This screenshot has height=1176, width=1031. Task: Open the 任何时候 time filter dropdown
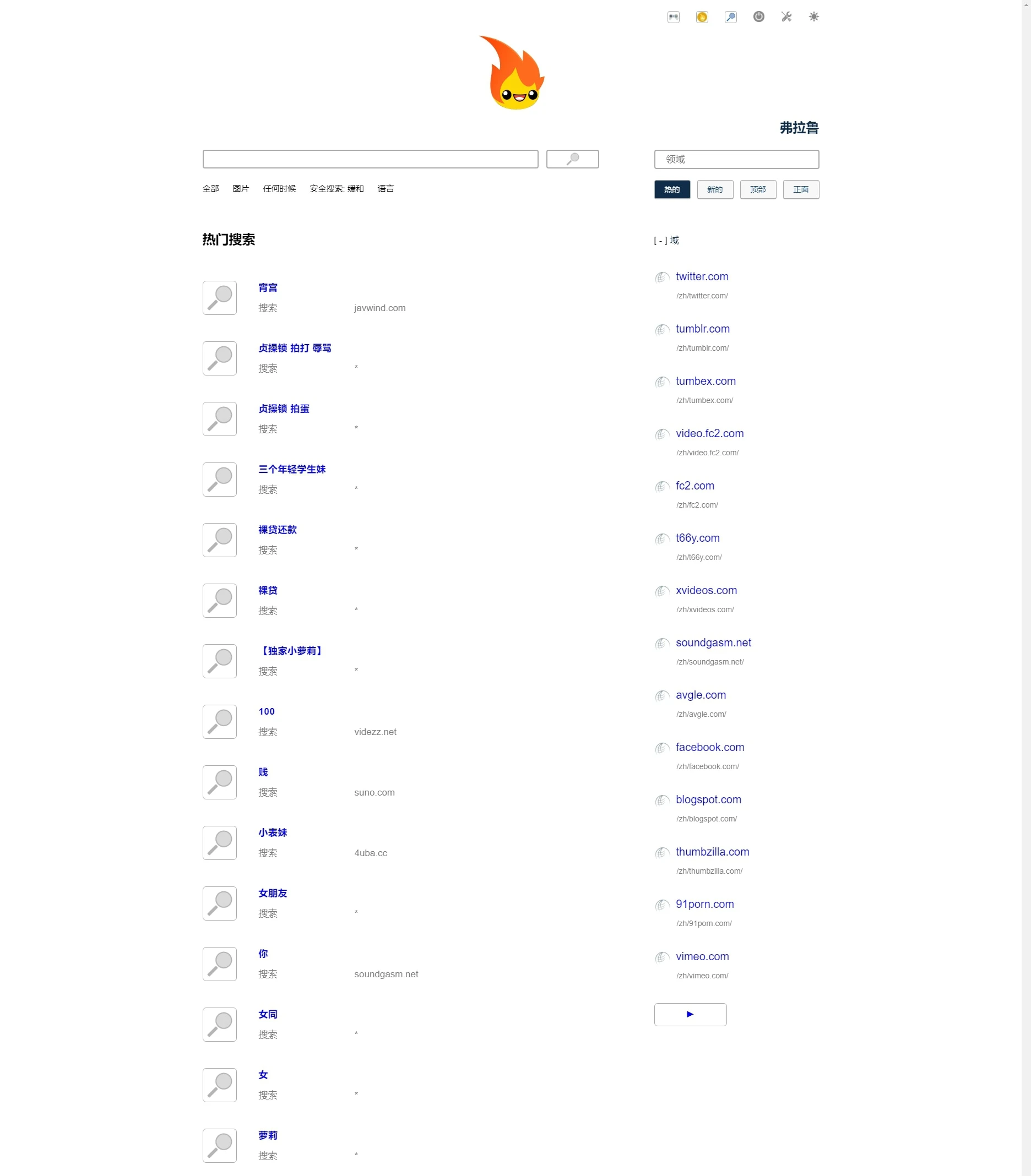279,189
